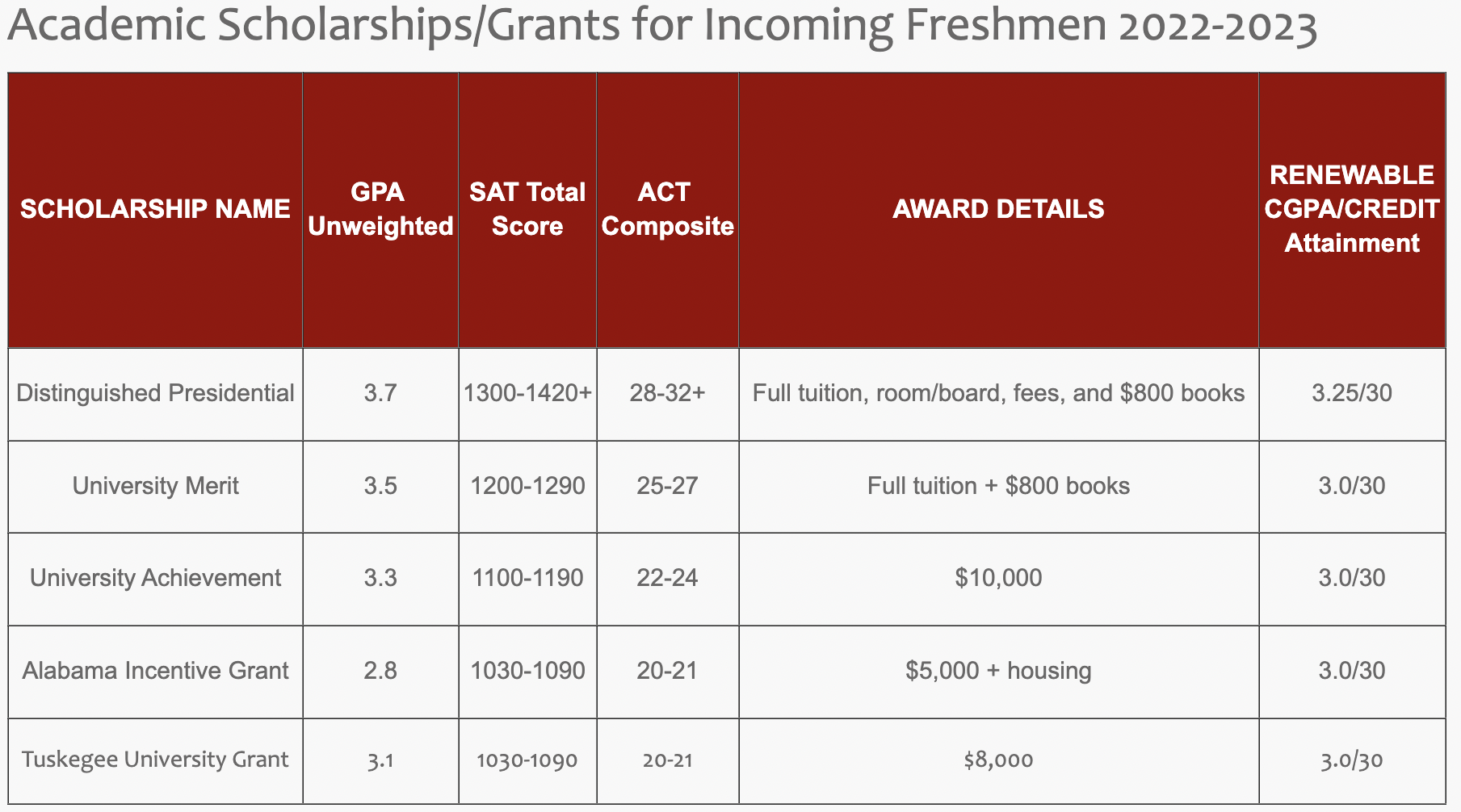1461x812 pixels.
Task: Click the 28-32+ ACT composite cell
Action: (667, 393)
